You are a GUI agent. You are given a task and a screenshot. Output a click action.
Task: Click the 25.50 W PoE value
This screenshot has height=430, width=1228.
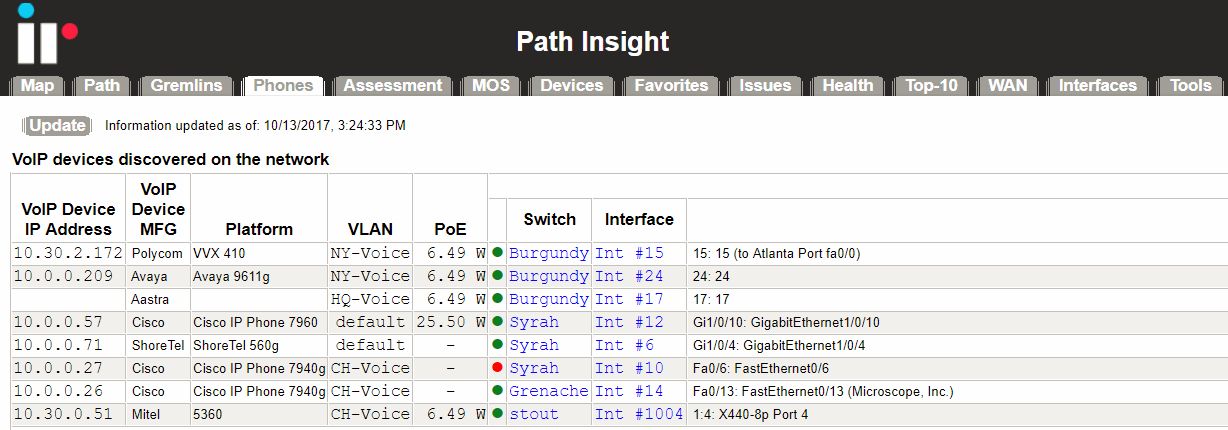450,322
